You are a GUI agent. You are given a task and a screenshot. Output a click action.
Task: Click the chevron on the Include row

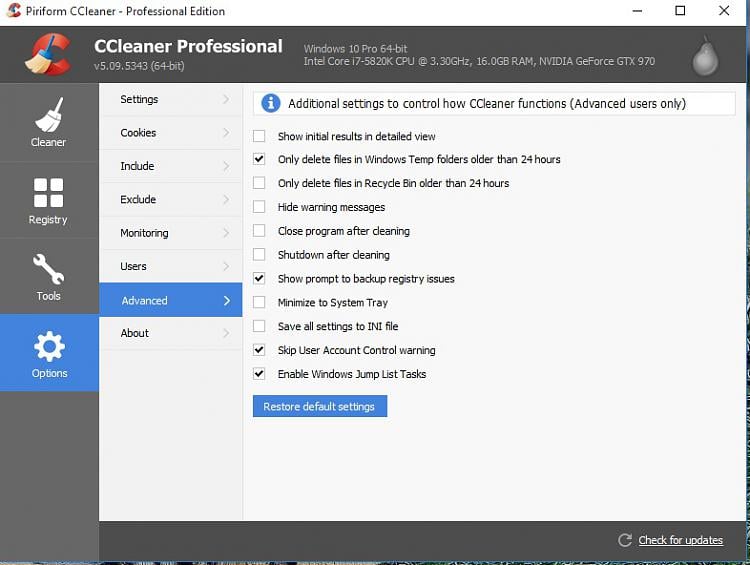(x=226, y=166)
